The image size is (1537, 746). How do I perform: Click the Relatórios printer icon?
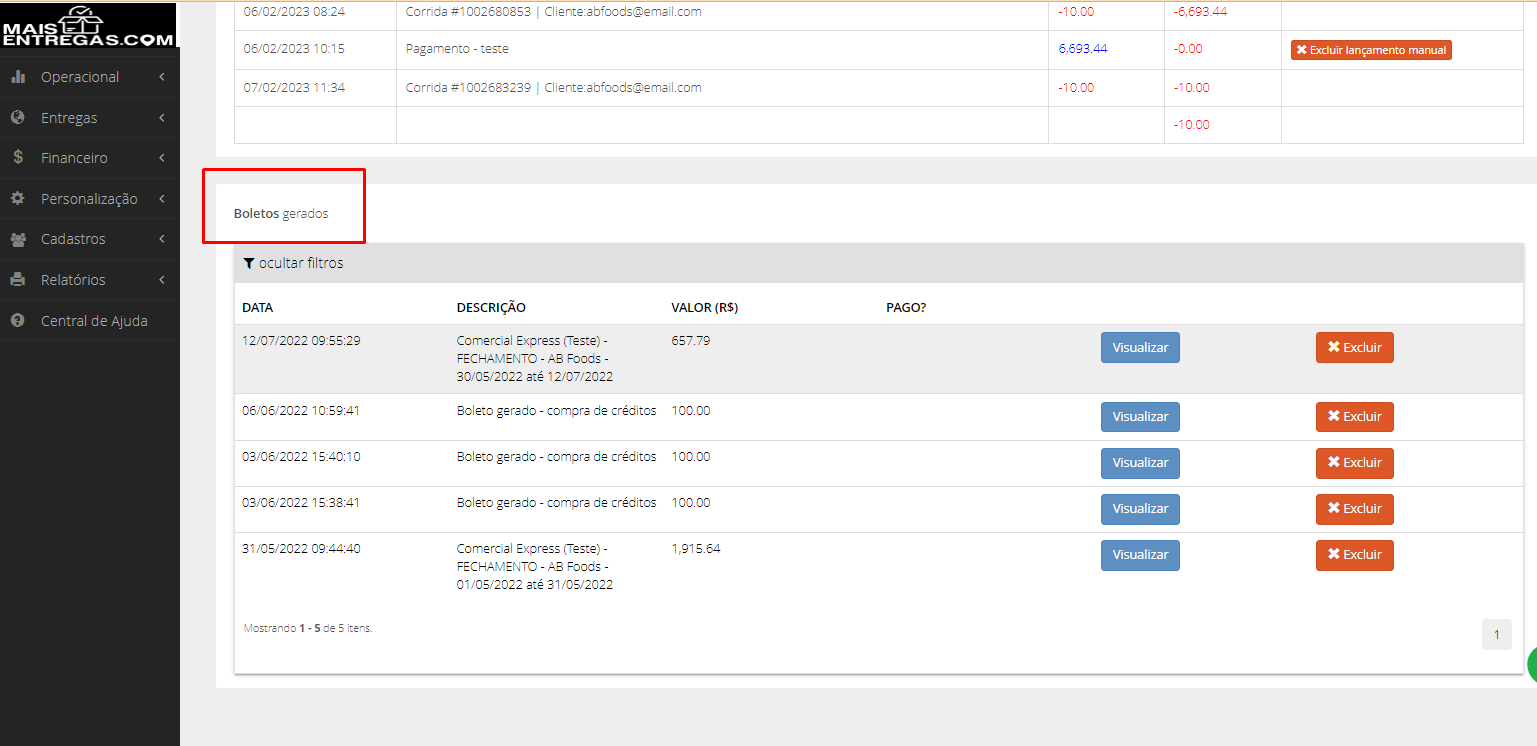pos(18,280)
